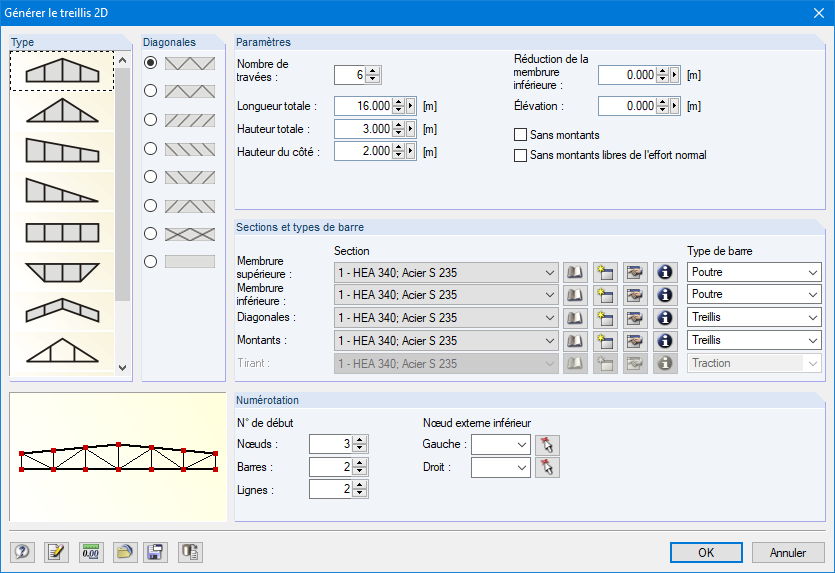Create new section for Montants row
835x573 pixels.
(x=605, y=341)
